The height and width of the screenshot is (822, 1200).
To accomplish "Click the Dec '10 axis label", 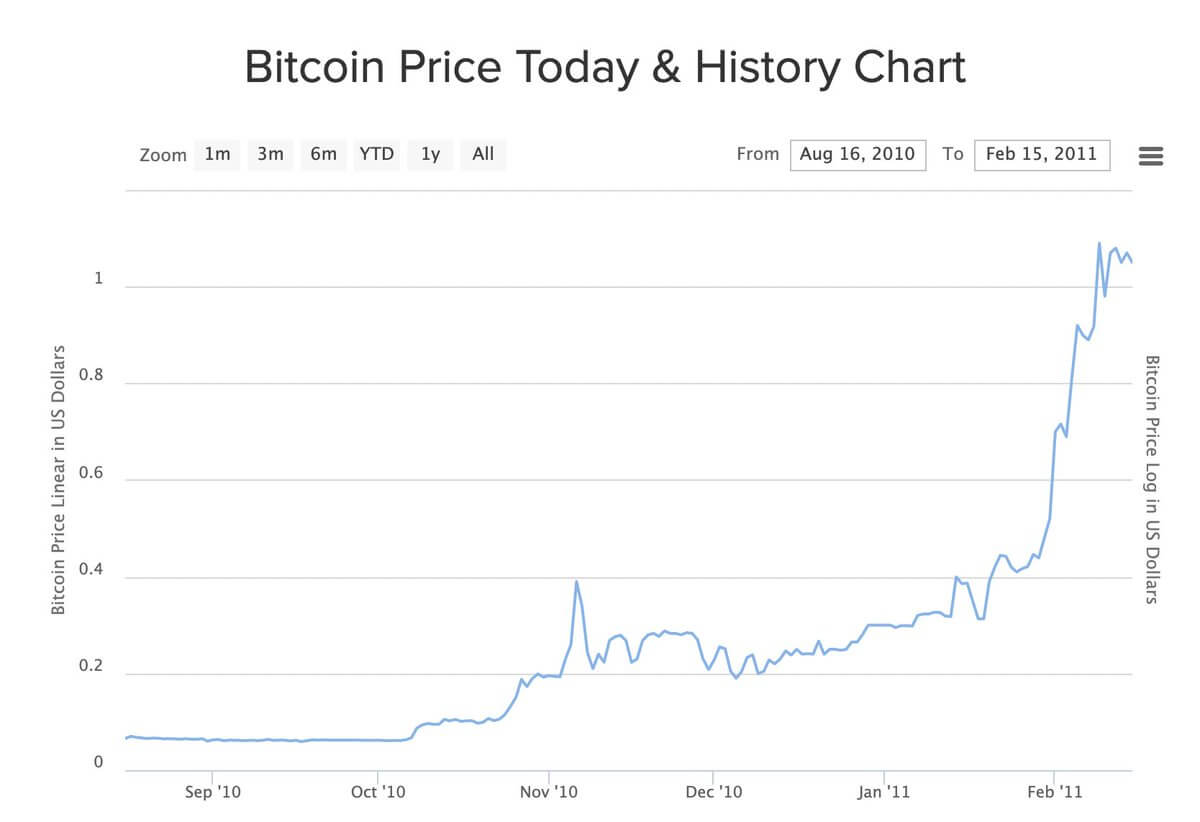I will click(x=713, y=791).
